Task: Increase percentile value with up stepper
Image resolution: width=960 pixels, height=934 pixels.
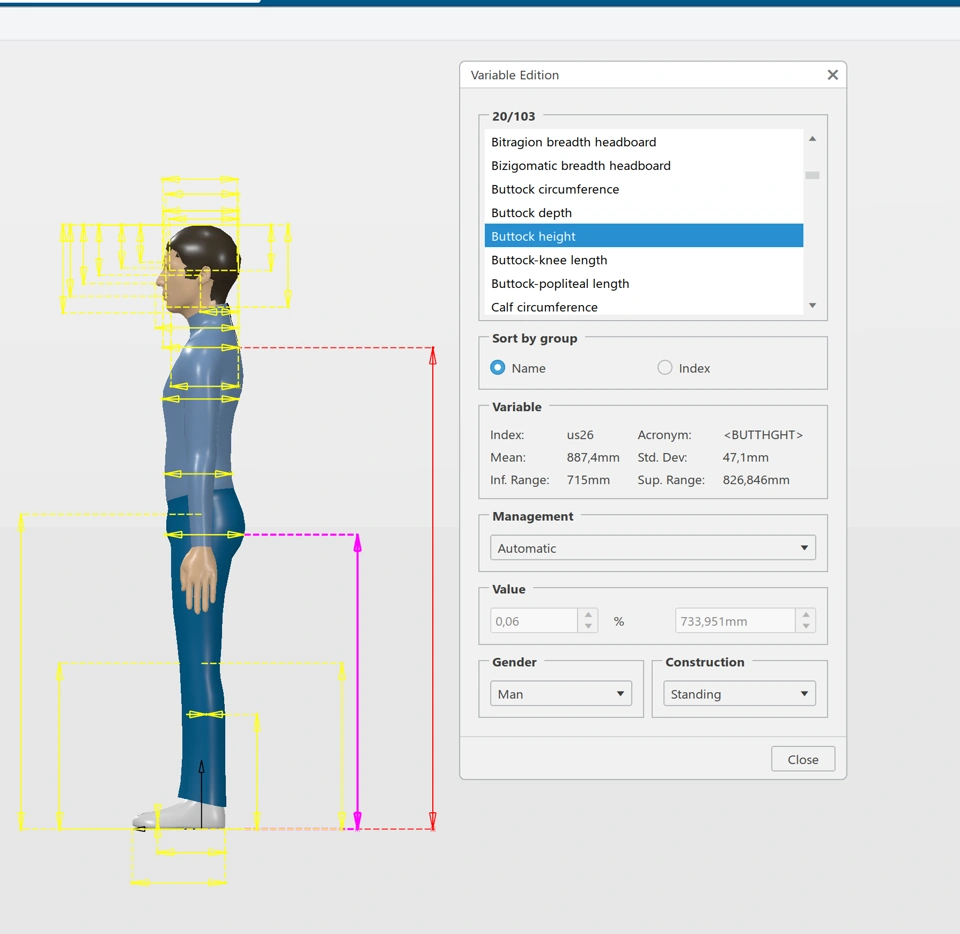Action: [588, 615]
